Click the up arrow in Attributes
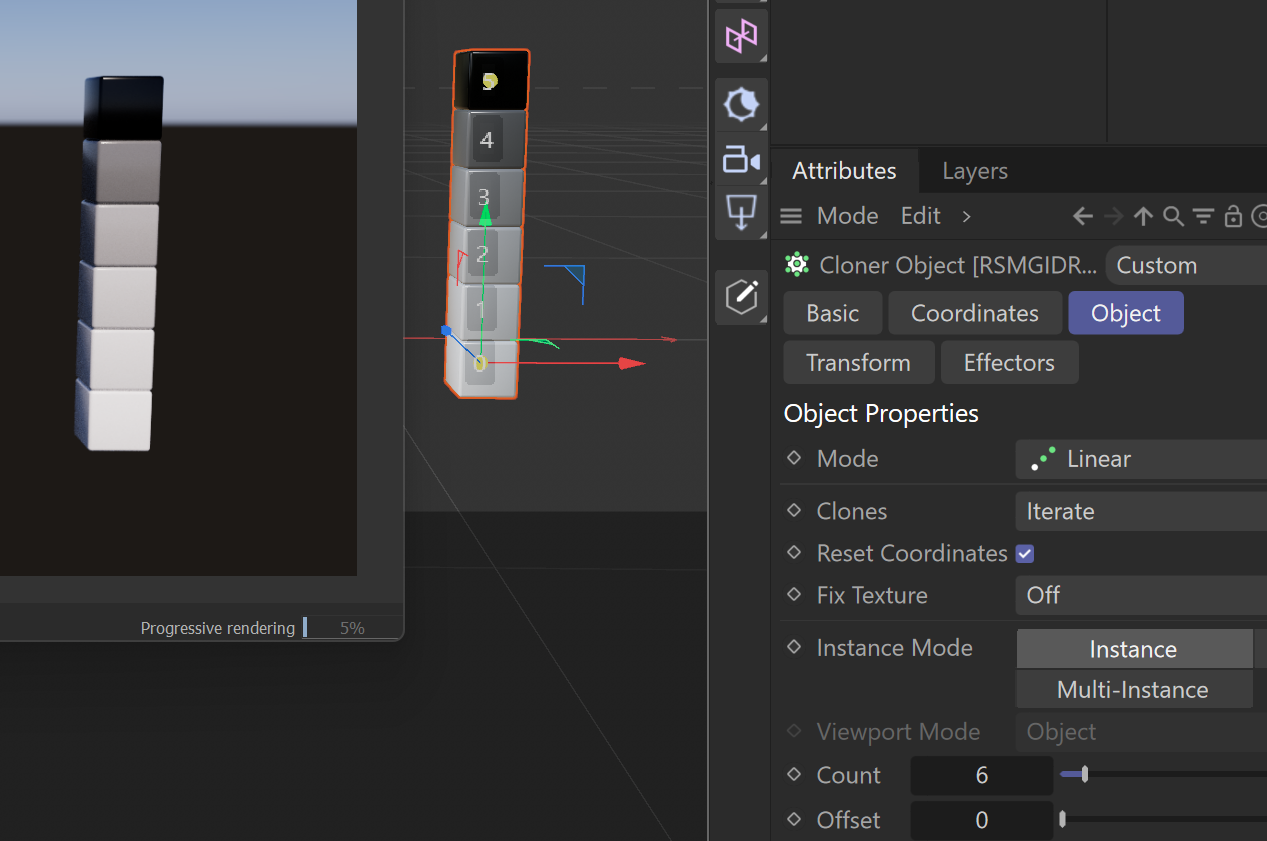The width and height of the screenshot is (1267, 841). 1144,216
